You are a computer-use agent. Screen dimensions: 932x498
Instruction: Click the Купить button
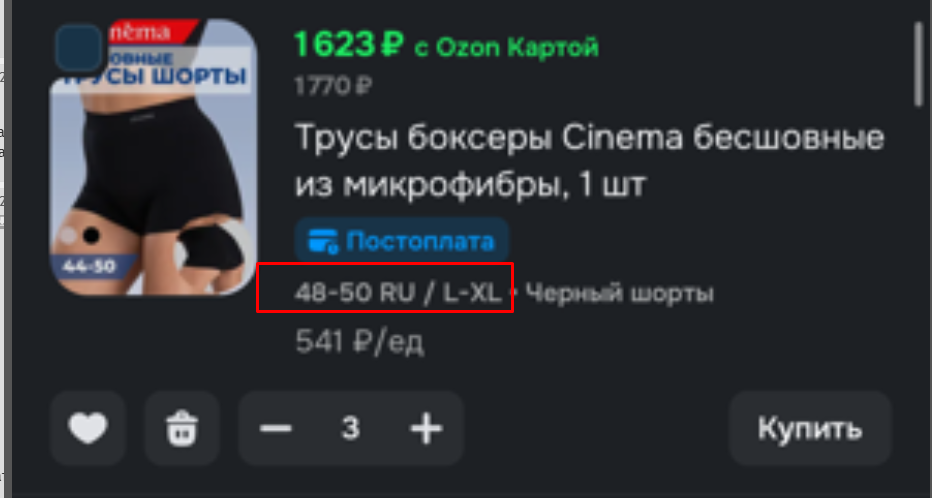(810, 428)
